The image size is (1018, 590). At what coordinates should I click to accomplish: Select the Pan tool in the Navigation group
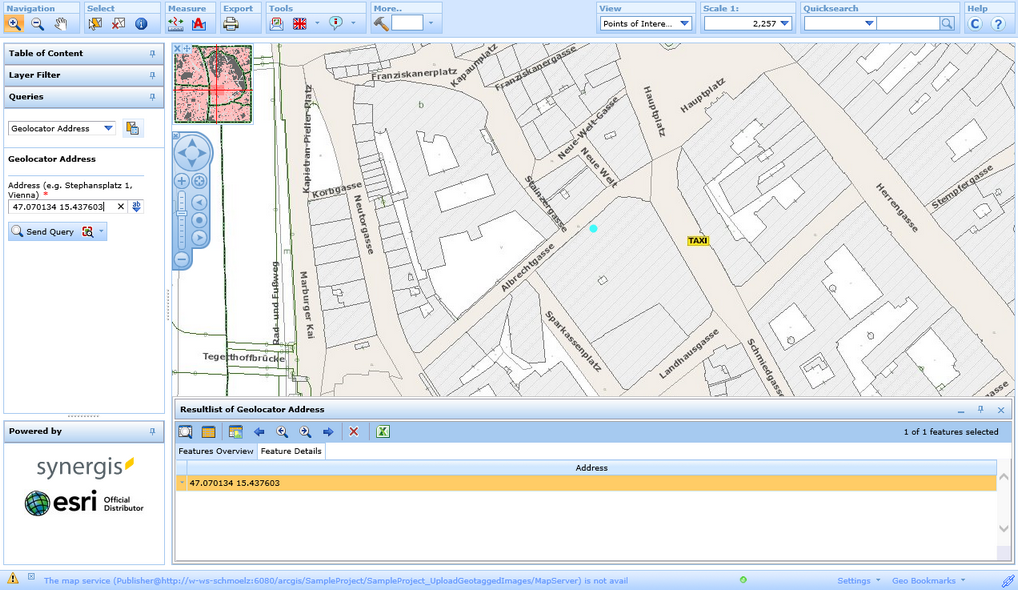coord(60,23)
